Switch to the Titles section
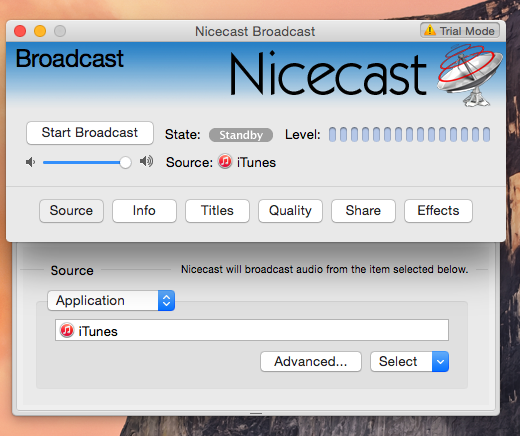The height and width of the screenshot is (436, 520). pos(217,211)
